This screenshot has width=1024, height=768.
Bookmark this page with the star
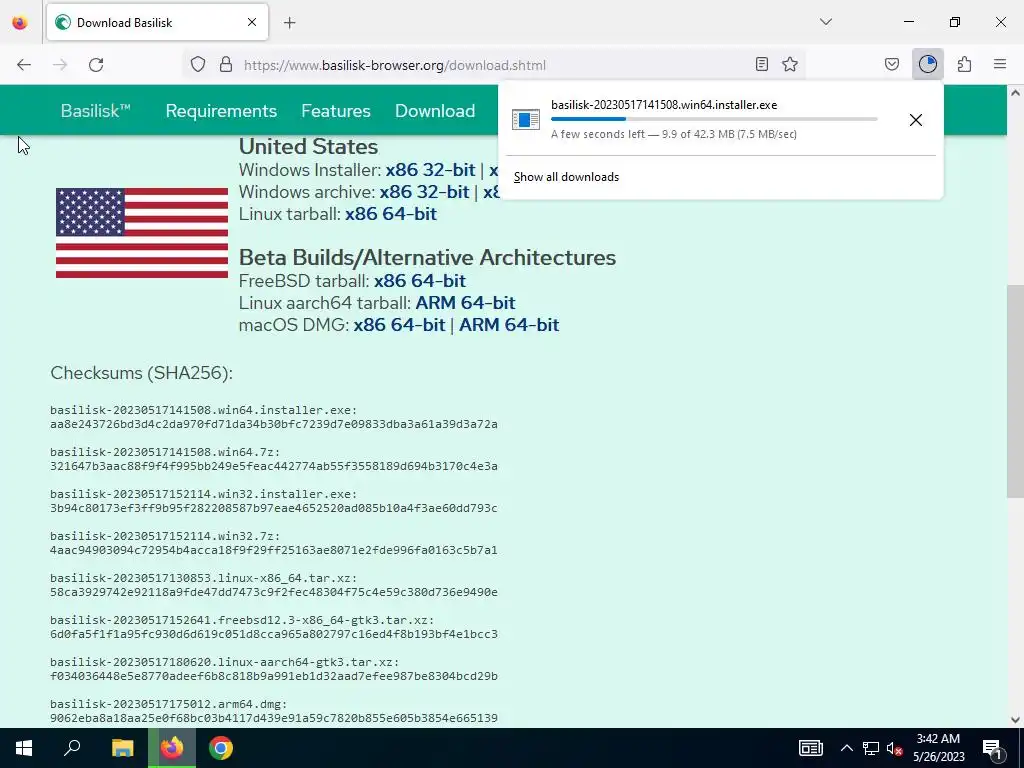(790, 64)
